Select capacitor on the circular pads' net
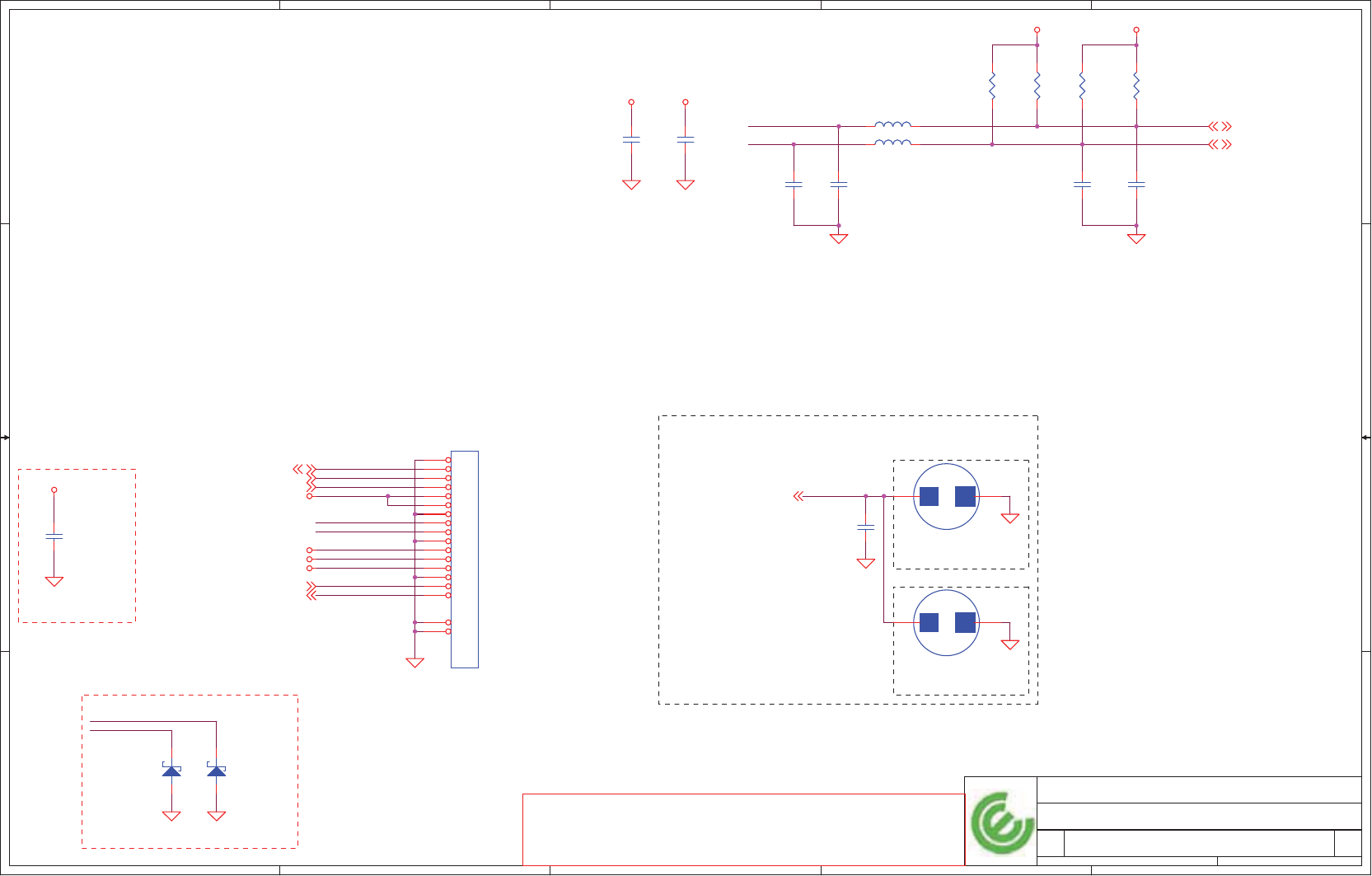1372x876 pixels. point(865,527)
